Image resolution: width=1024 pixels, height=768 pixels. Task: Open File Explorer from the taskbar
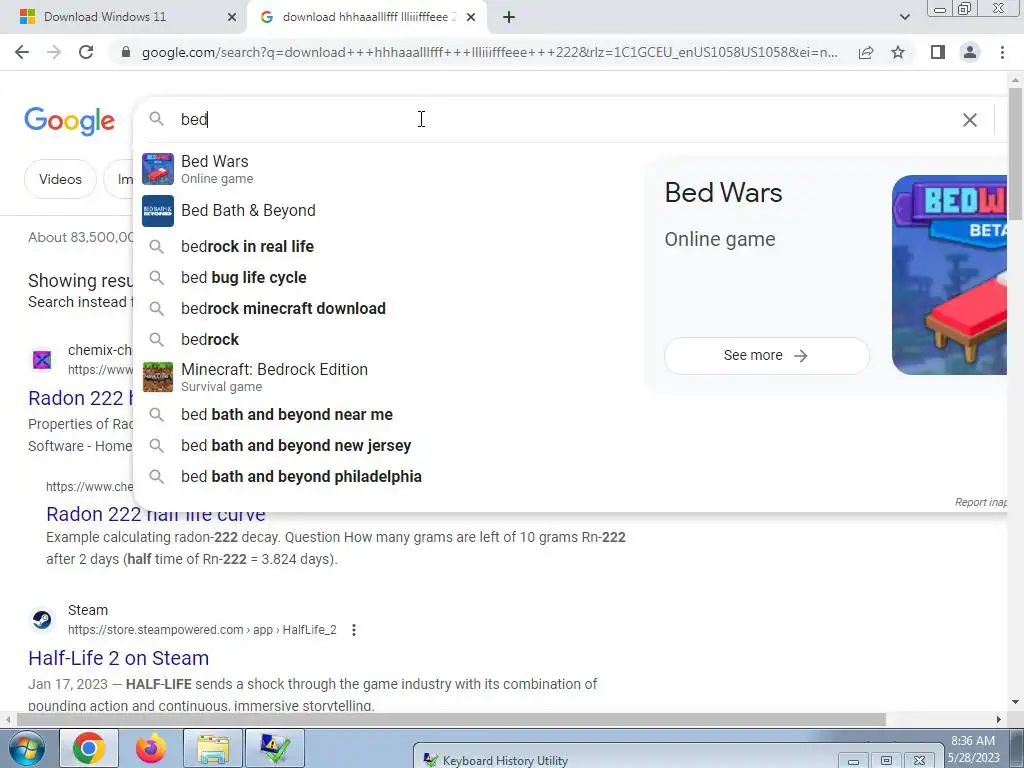click(213, 748)
